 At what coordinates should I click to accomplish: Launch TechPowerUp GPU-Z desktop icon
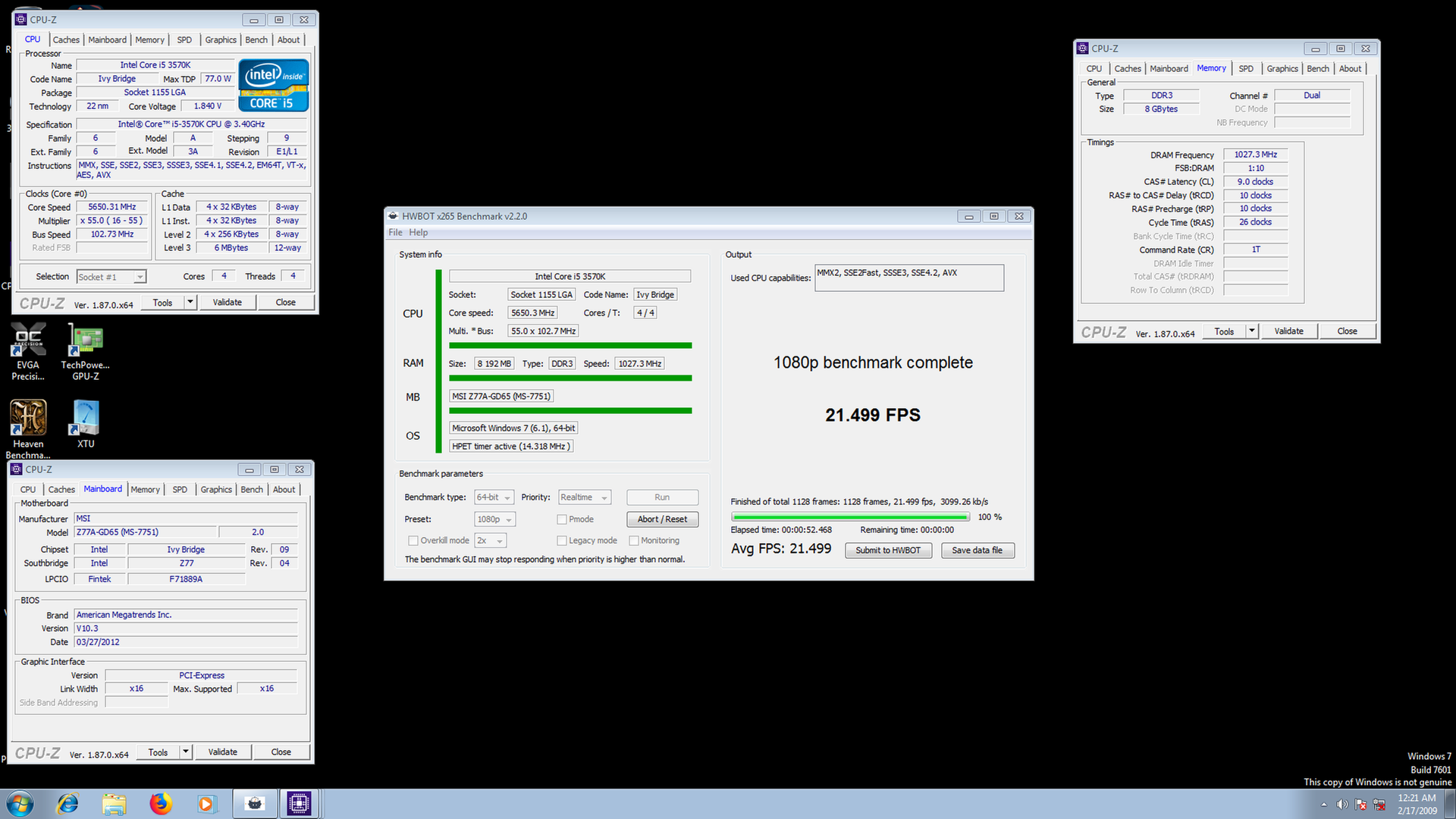point(86,350)
